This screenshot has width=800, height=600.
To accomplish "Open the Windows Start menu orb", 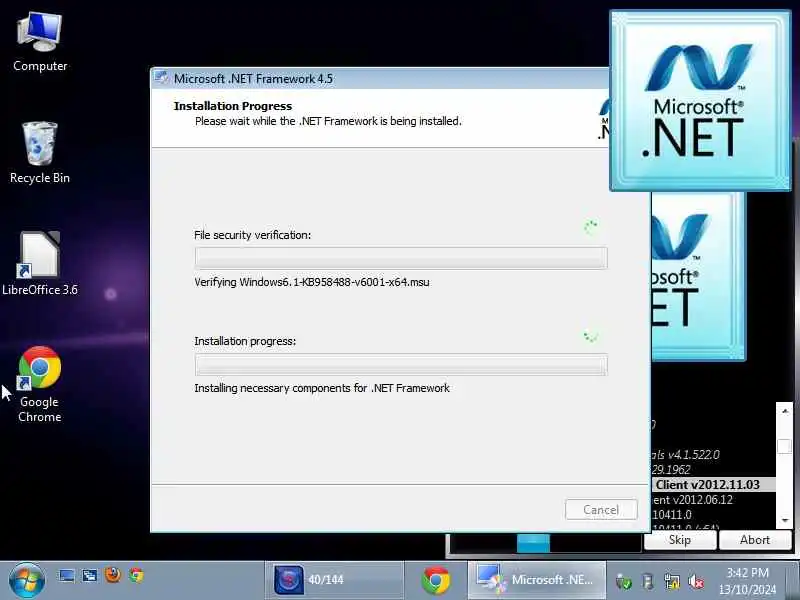I will (x=27, y=580).
